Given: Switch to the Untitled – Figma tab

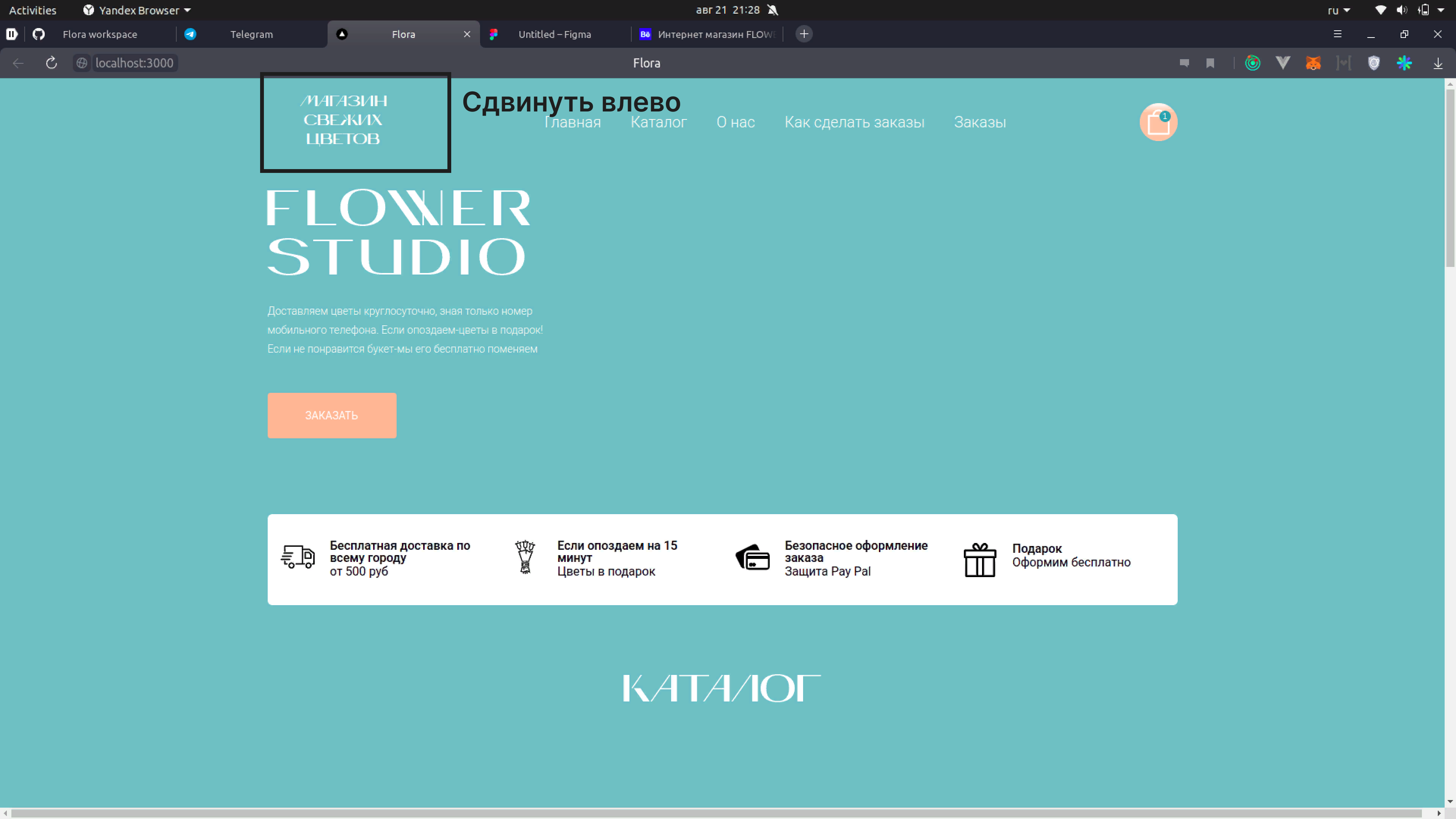Looking at the screenshot, I should tap(554, 35).
